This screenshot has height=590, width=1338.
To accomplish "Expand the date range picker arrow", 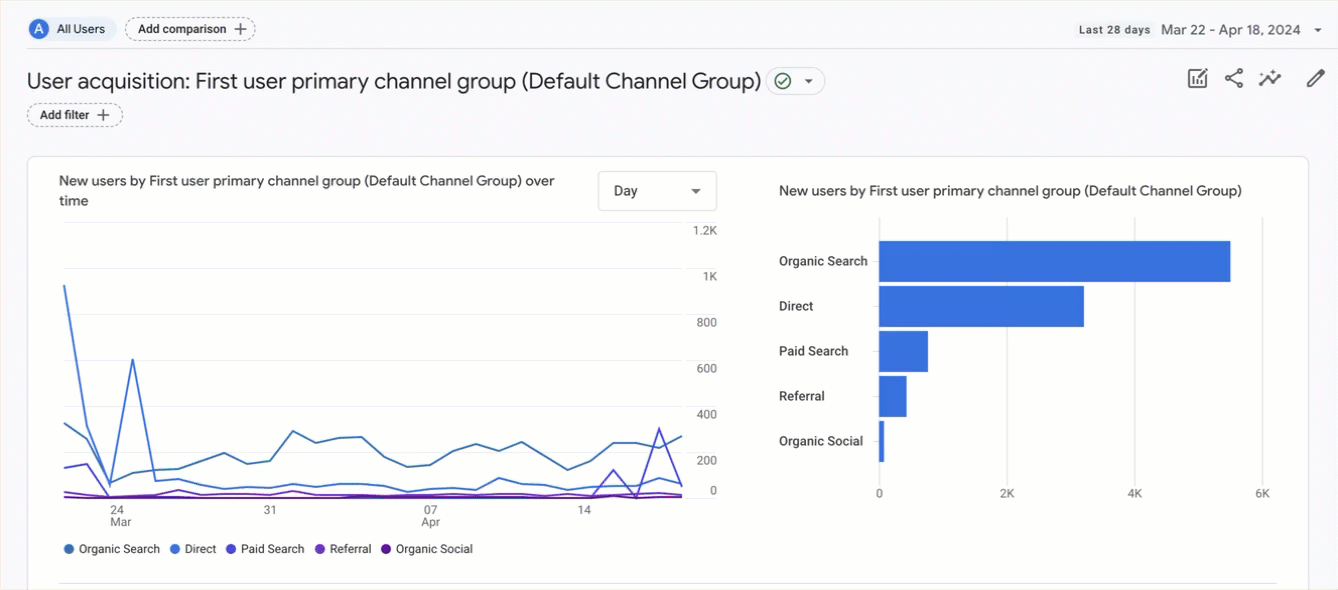I will pos(1320,30).
